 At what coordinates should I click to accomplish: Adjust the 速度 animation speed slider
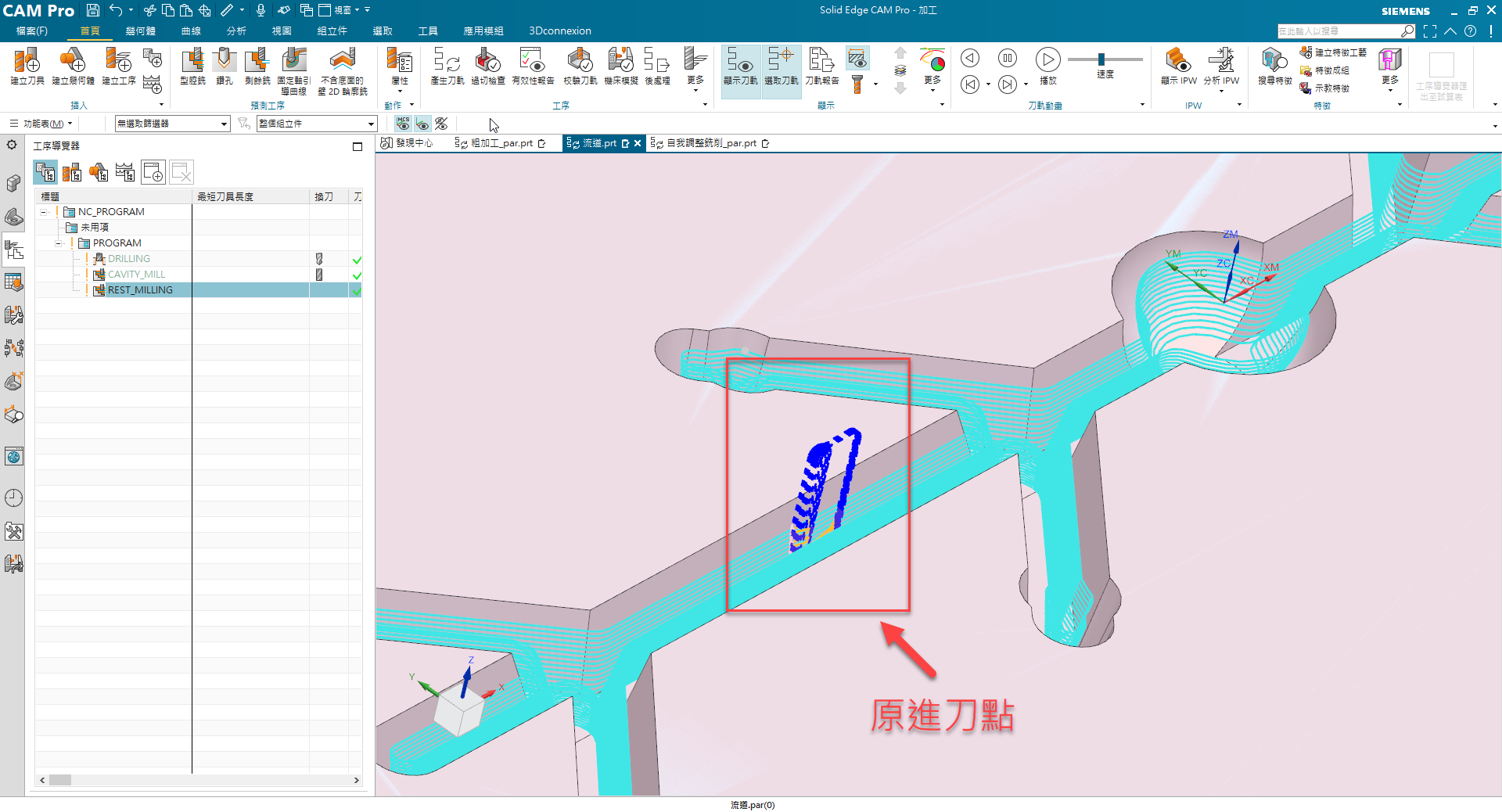(x=1101, y=59)
